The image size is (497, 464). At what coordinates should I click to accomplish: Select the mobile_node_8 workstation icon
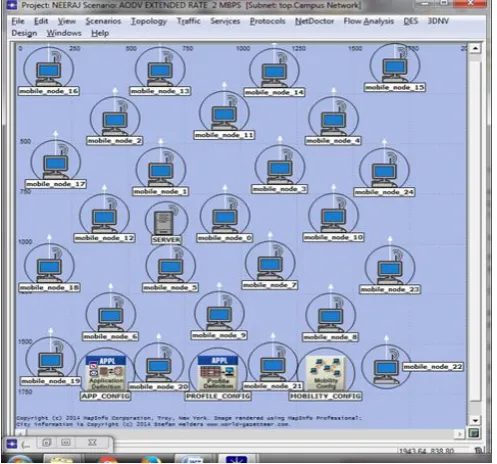click(x=330, y=320)
